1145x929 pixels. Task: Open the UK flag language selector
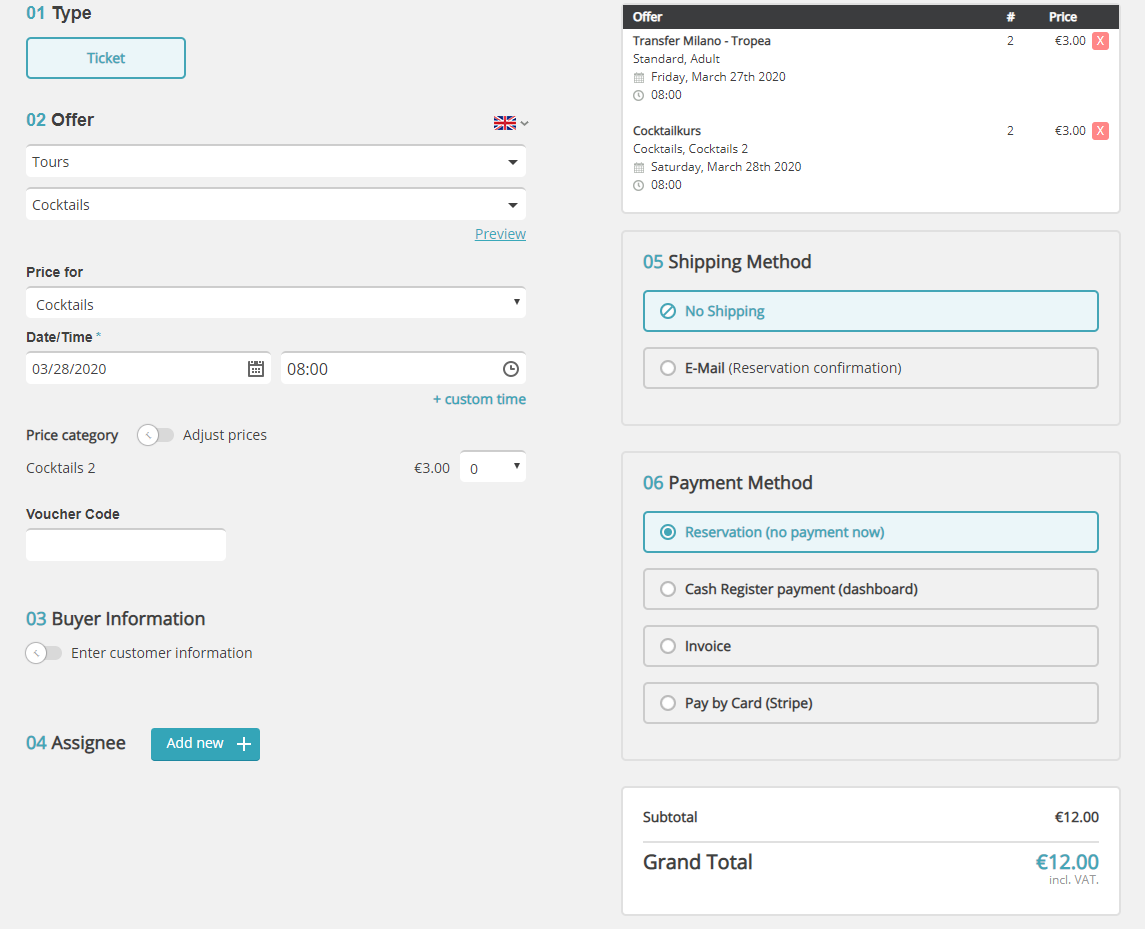point(510,123)
